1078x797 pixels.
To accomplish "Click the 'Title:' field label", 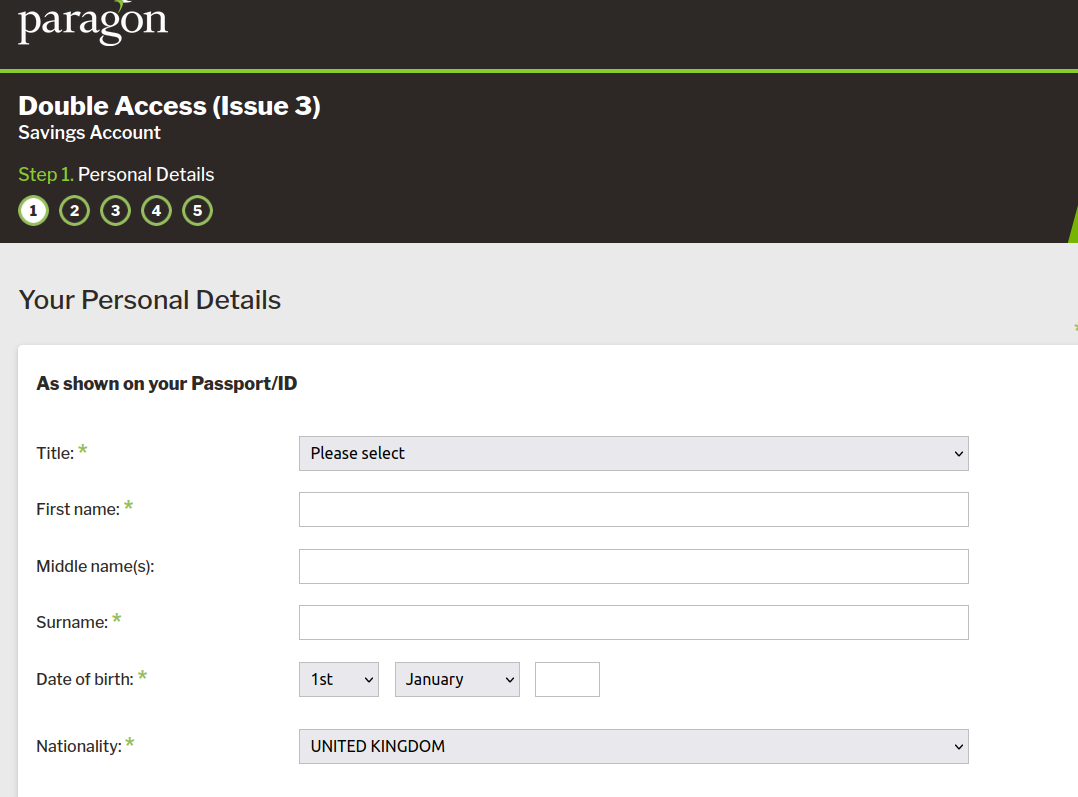I will [x=55, y=453].
